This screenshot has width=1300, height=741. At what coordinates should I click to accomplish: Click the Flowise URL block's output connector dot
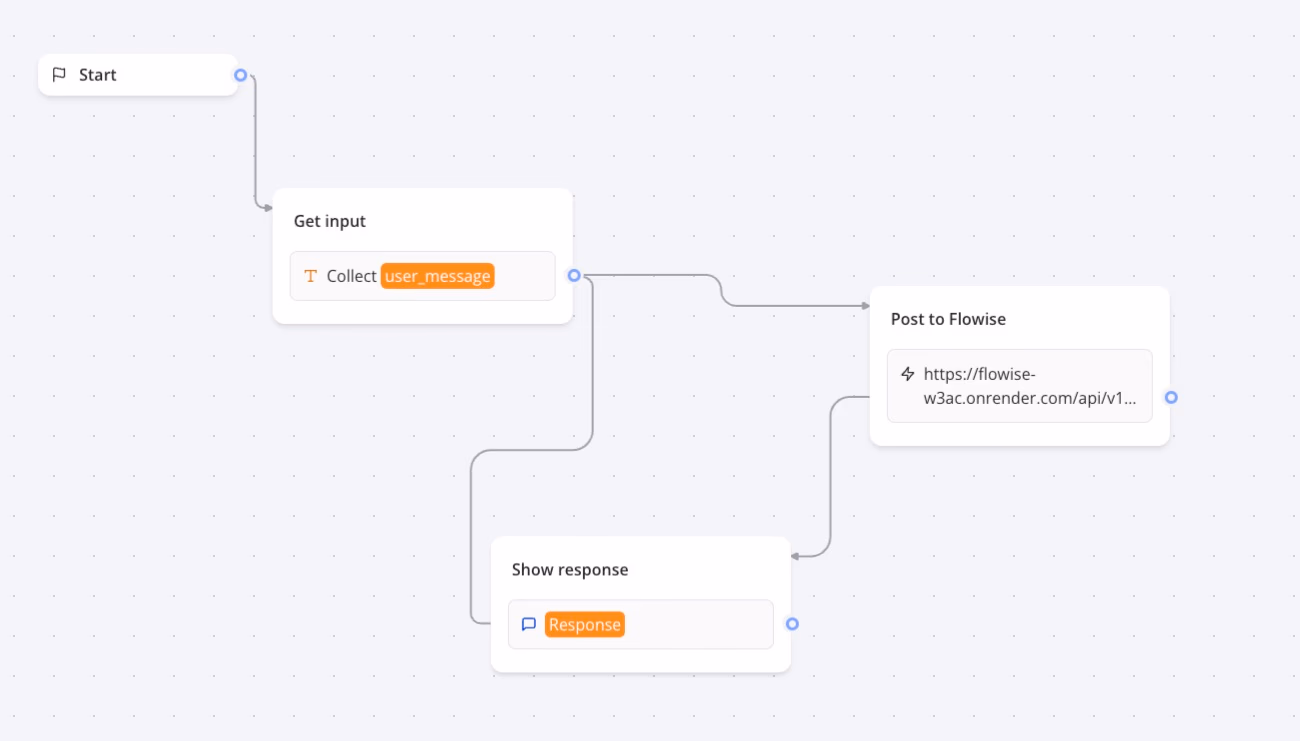coord(1171,397)
